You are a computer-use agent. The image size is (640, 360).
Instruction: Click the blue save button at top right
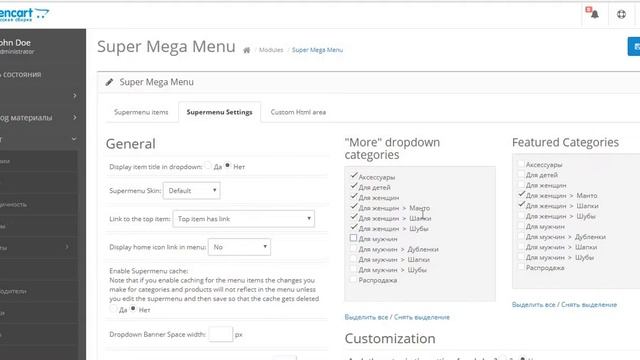click(x=634, y=47)
